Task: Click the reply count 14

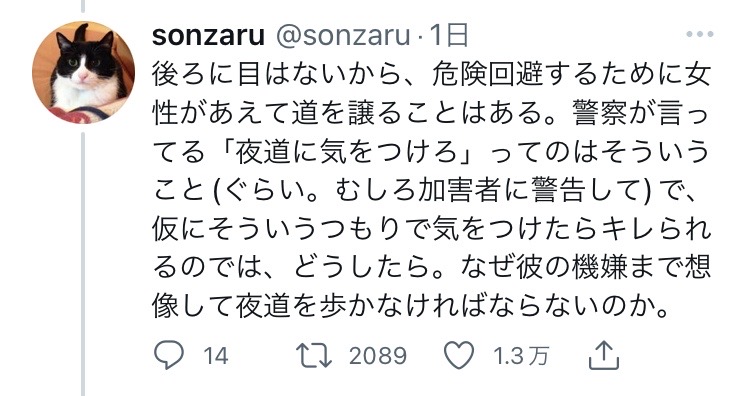Action: click(x=216, y=356)
